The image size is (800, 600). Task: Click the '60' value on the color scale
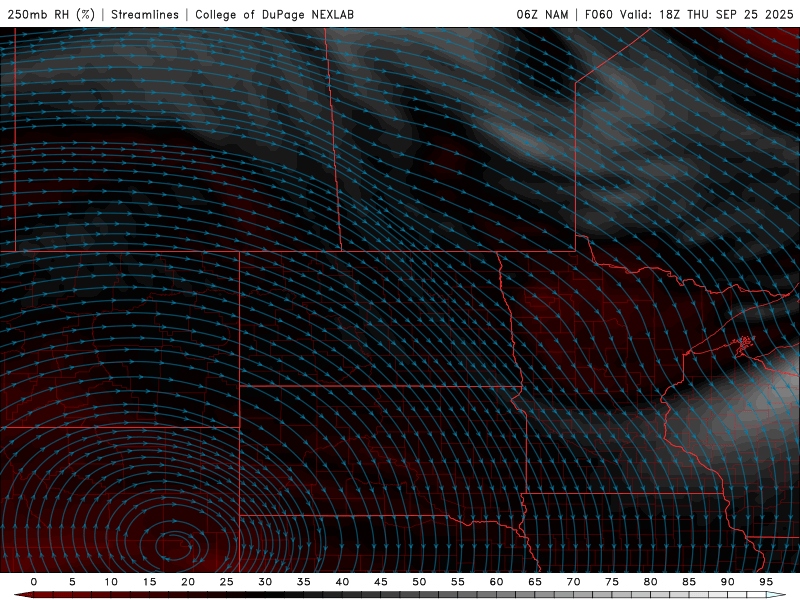point(496,582)
